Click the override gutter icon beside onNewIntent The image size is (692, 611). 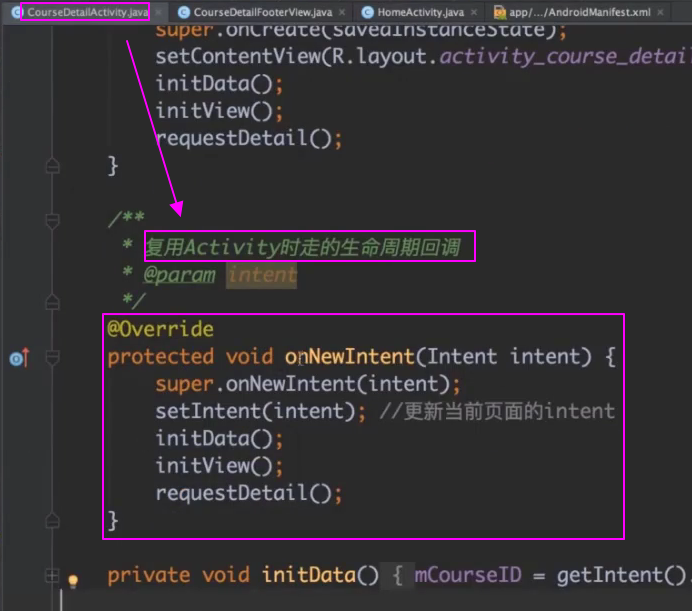coord(19,358)
